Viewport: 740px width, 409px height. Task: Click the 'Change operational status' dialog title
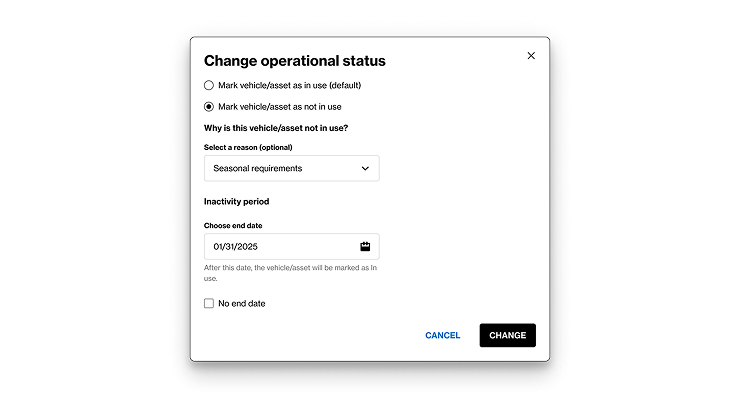pyautogui.click(x=294, y=61)
